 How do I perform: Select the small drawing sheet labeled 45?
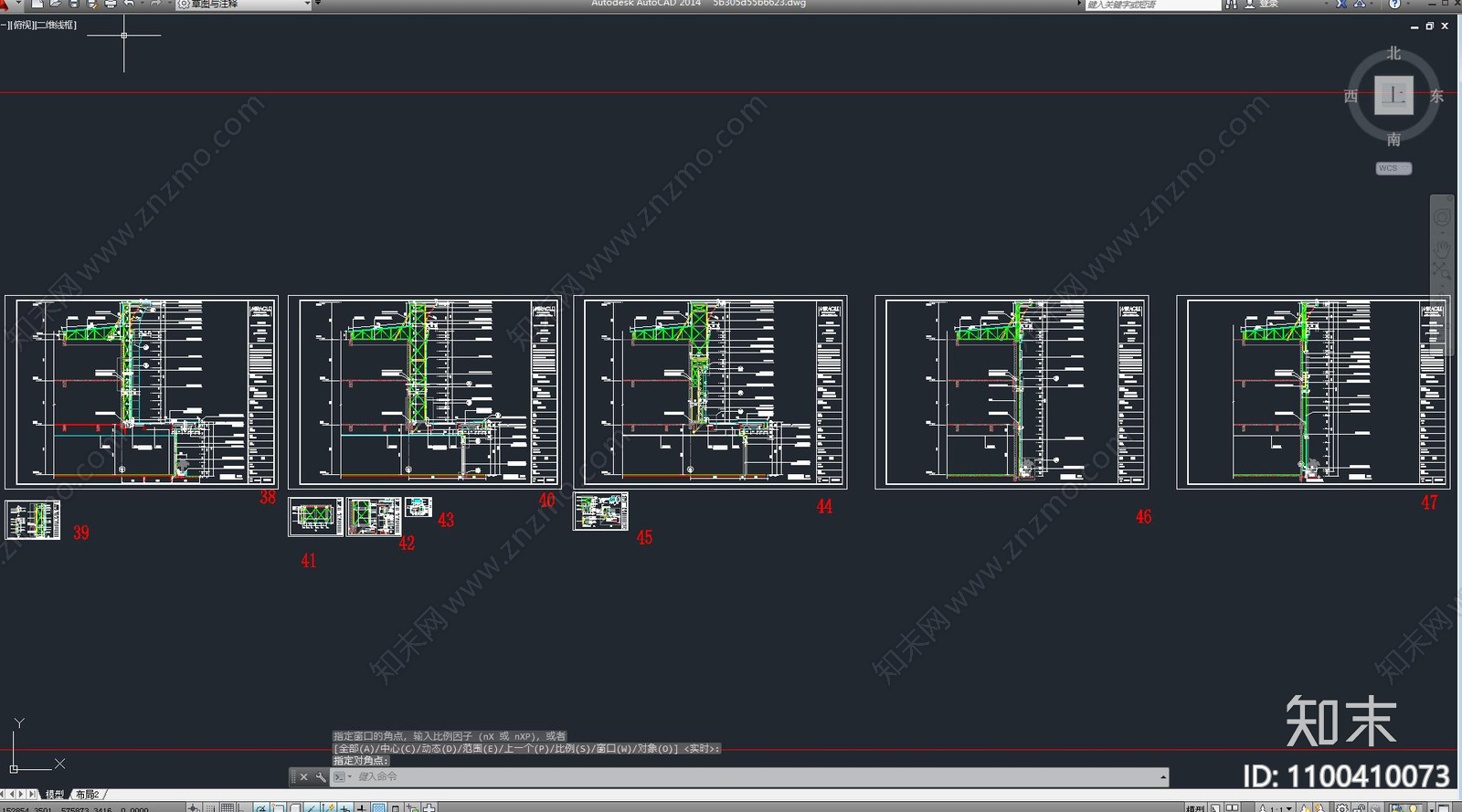[600, 511]
